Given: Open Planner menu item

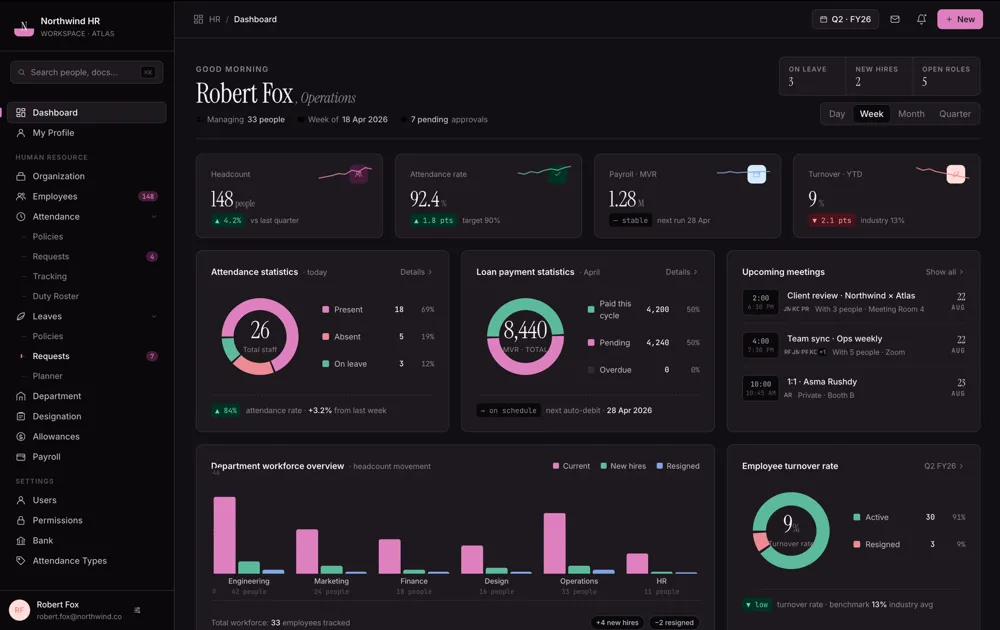Looking at the screenshot, I should pyautogui.click(x=48, y=376).
